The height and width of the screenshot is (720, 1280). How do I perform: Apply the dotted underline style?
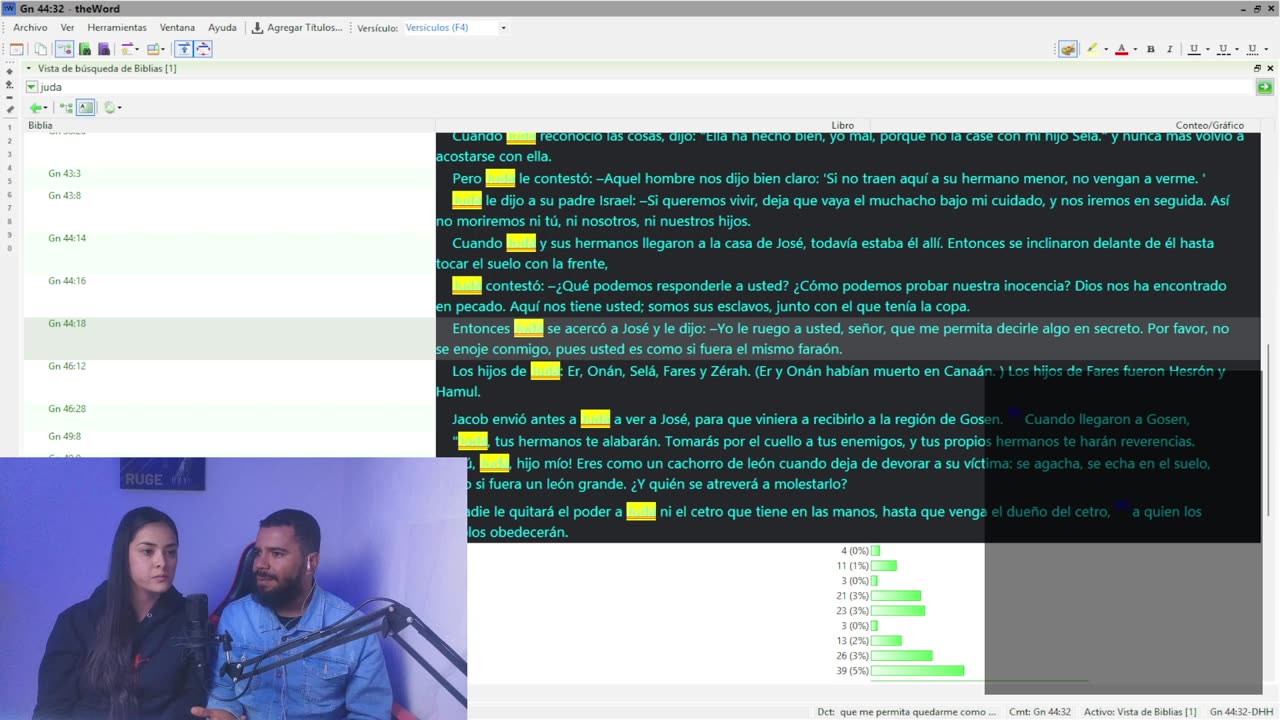pos(1251,49)
